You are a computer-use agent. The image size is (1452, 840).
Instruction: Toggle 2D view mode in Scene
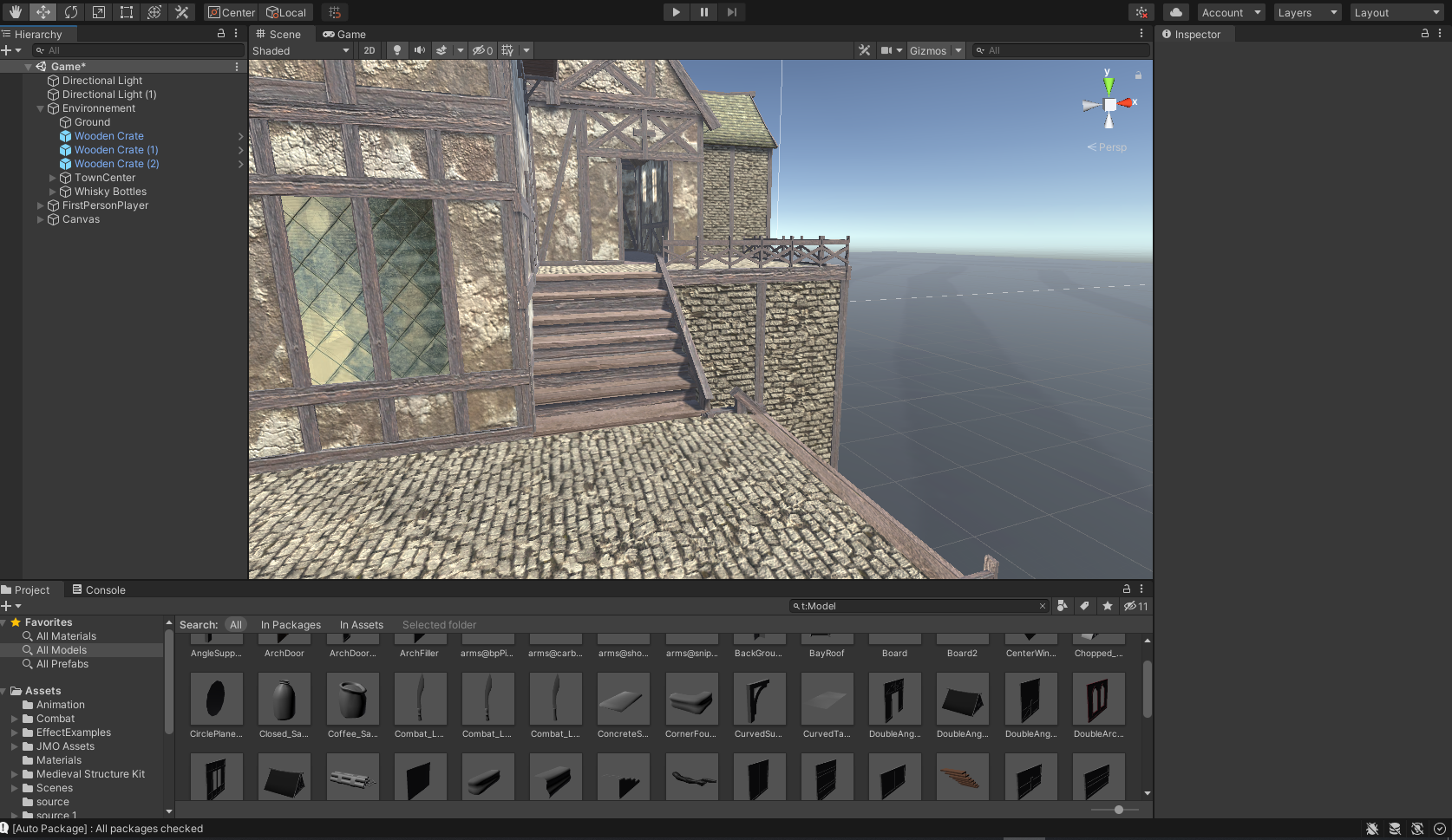coord(370,50)
